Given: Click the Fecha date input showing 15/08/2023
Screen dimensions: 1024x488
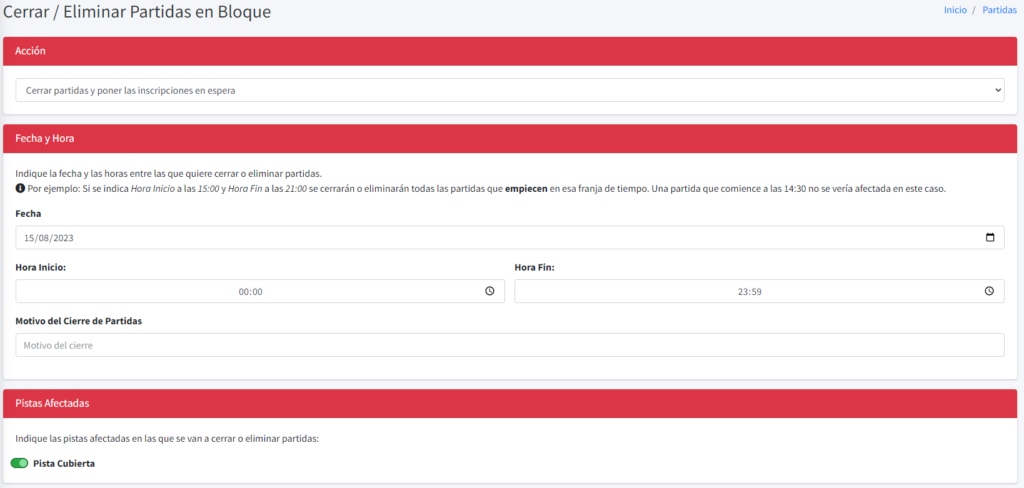Looking at the screenshot, I should click(x=510, y=238).
